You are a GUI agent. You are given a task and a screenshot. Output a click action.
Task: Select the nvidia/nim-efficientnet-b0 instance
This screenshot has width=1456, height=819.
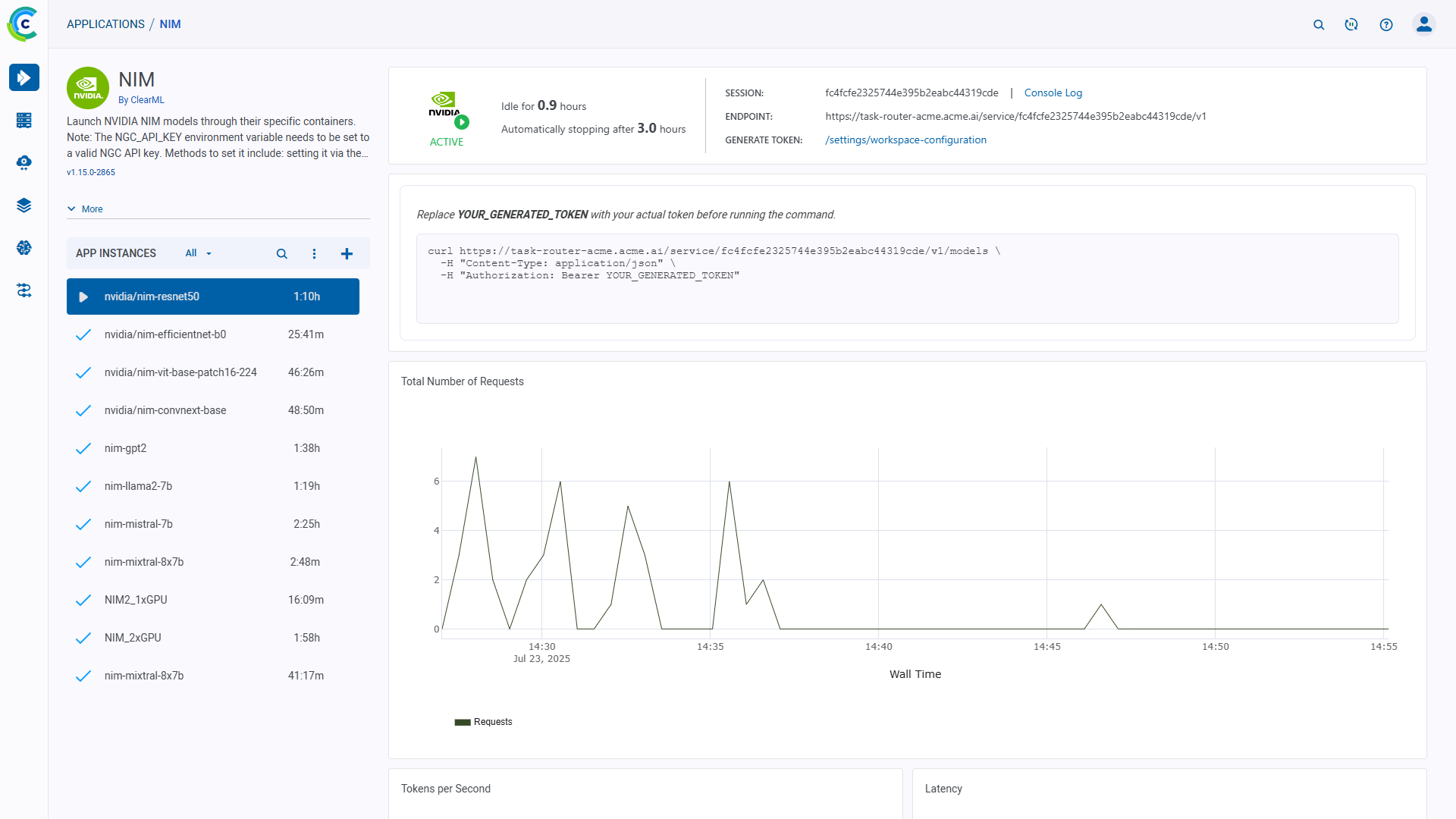pos(165,334)
